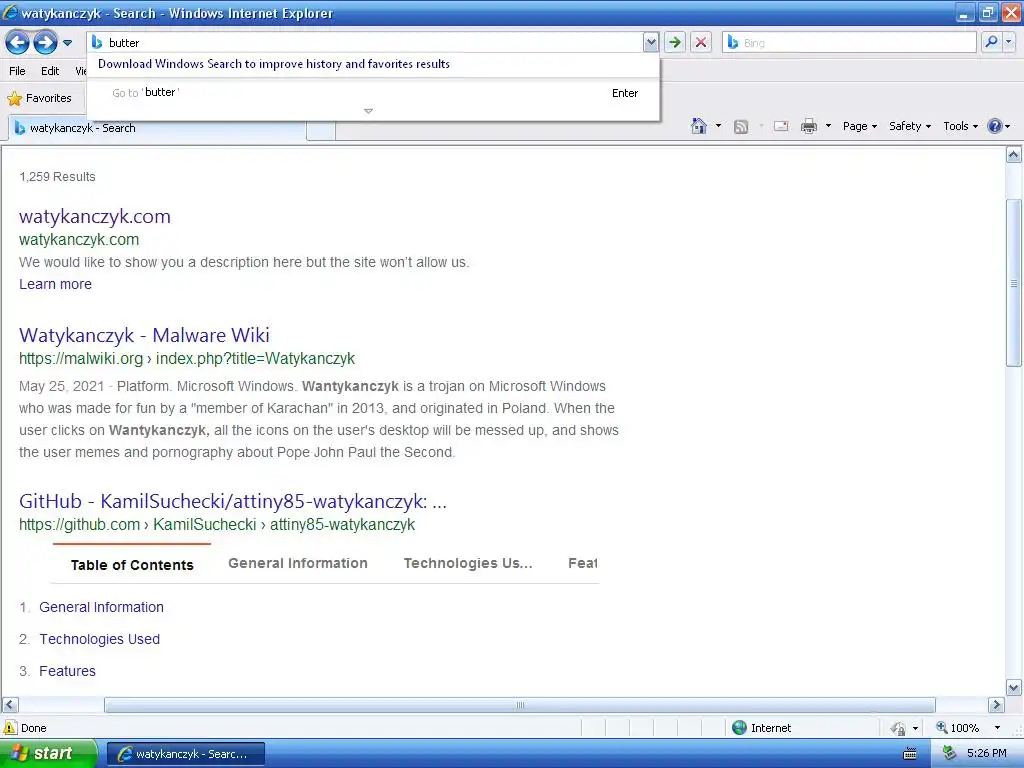The image size is (1024, 768).
Task: Click the green 'watykanczyk.com' URL text
Action: point(79,240)
